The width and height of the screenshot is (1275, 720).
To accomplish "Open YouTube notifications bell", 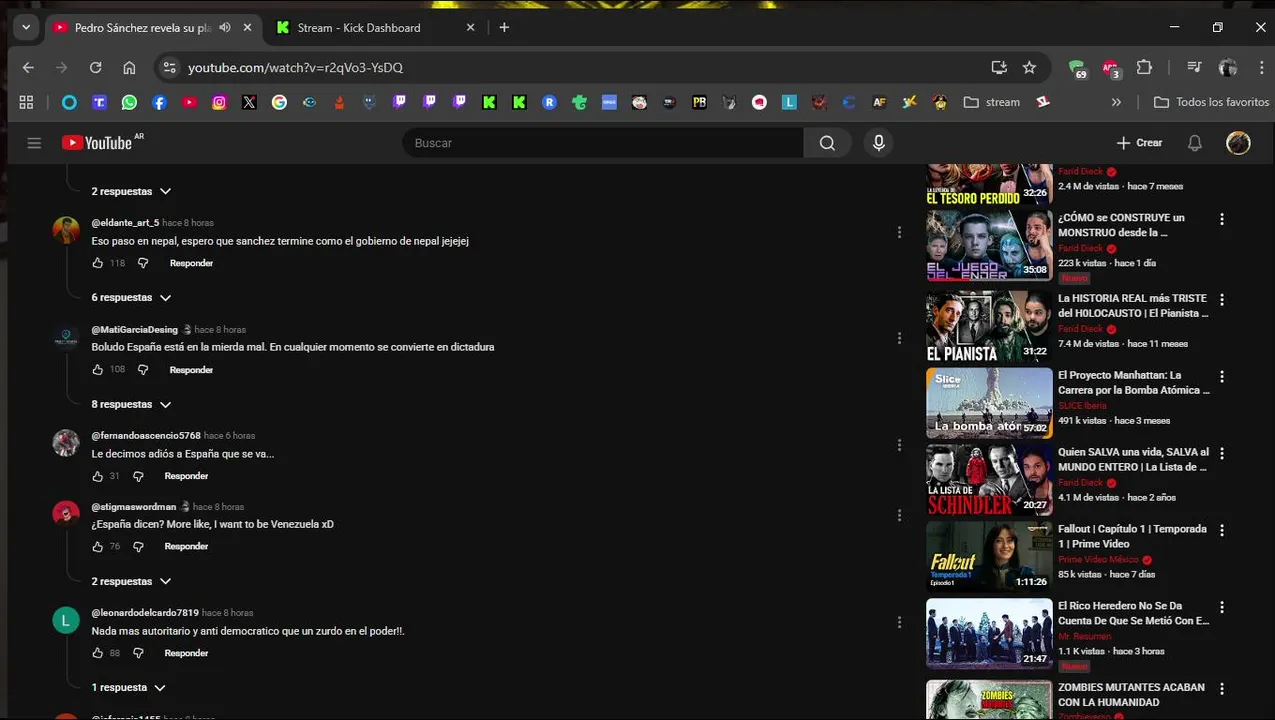I will coord(1194,143).
